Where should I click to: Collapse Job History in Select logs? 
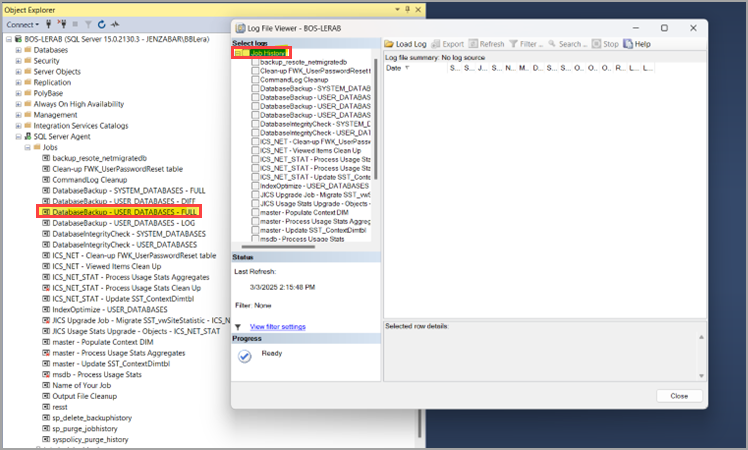(x=238, y=53)
